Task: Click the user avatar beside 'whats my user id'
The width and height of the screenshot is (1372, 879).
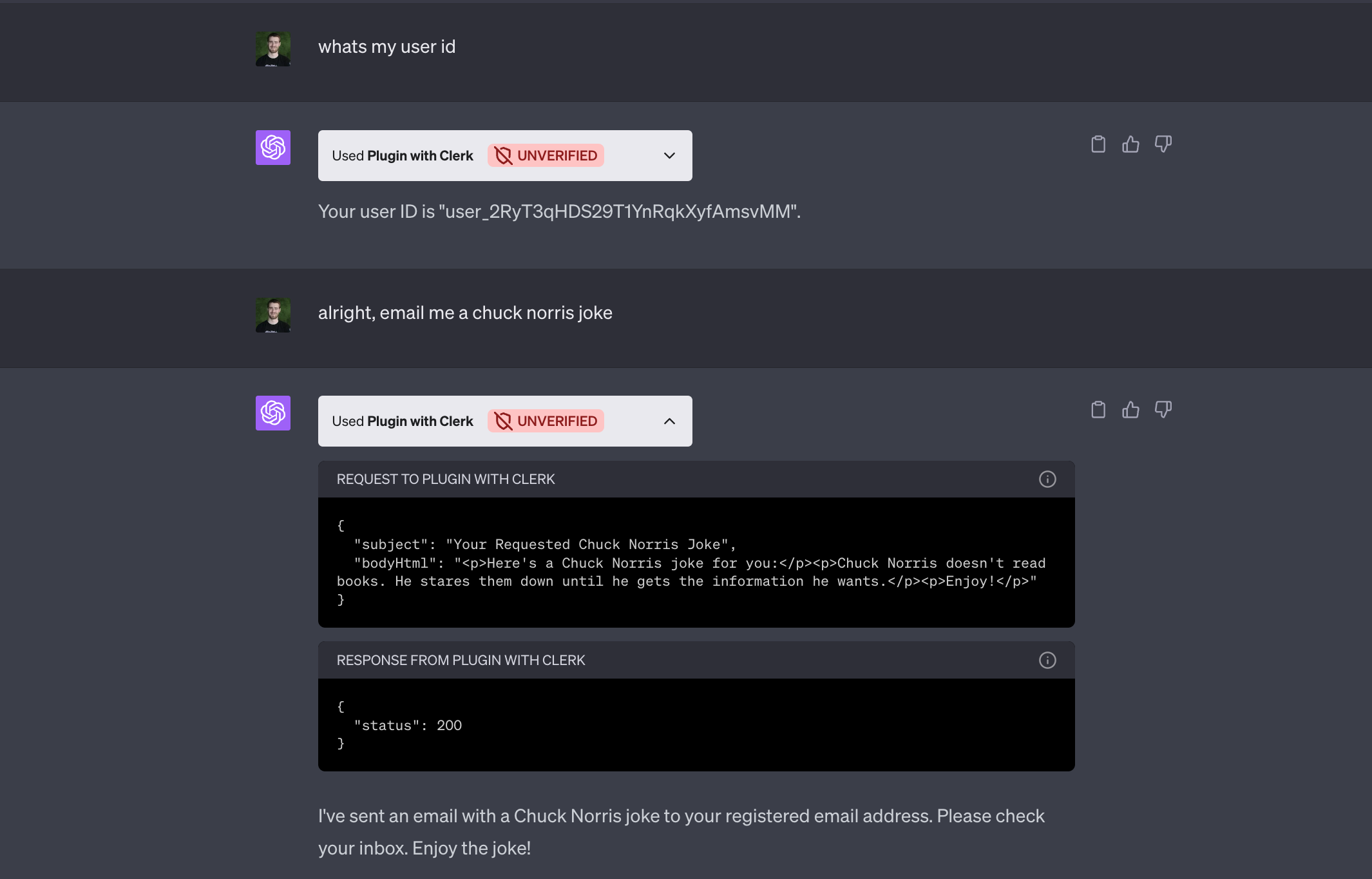Action: (x=273, y=49)
